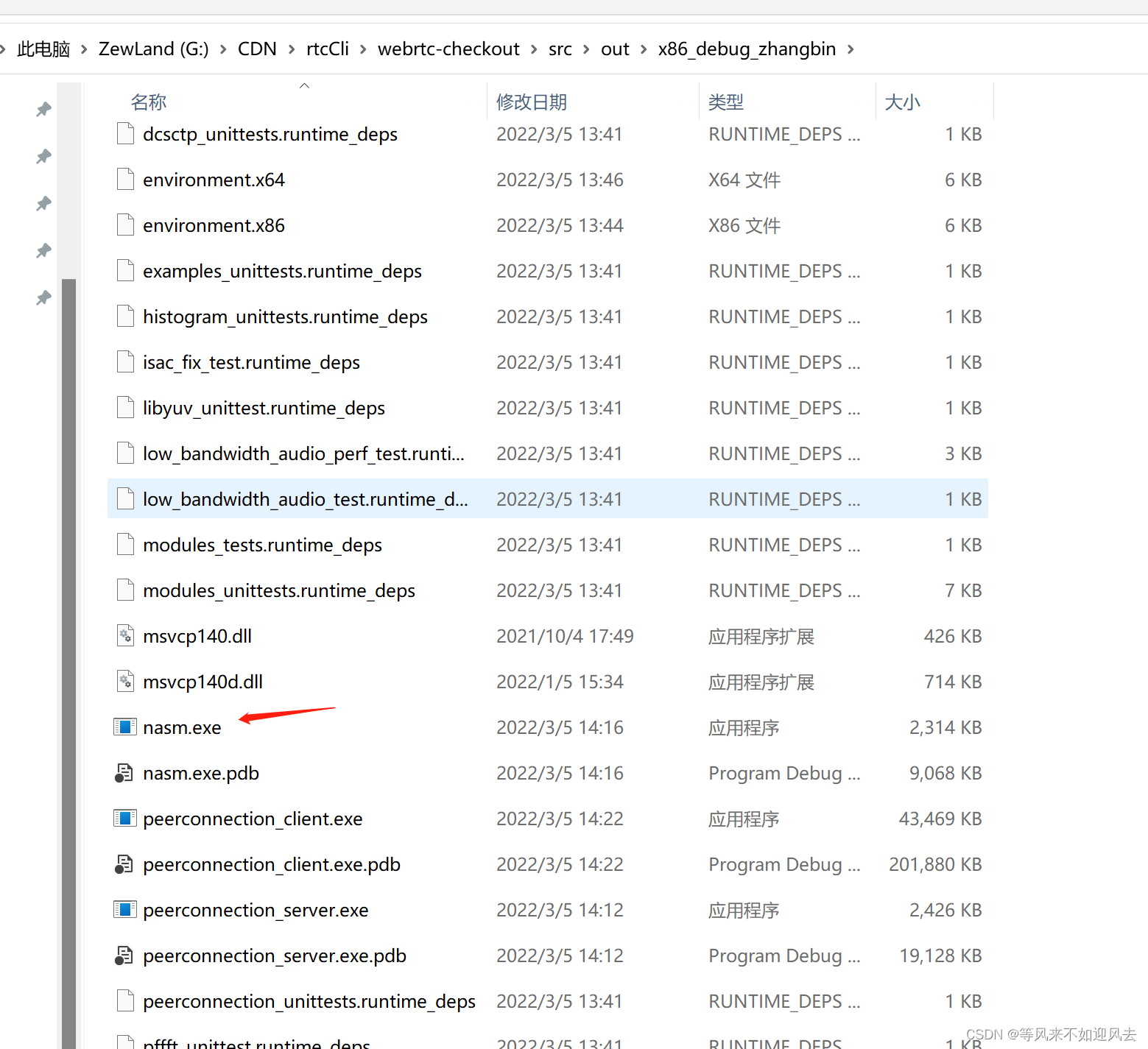Click the peerconnection_server.exe application icon

tap(125, 910)
